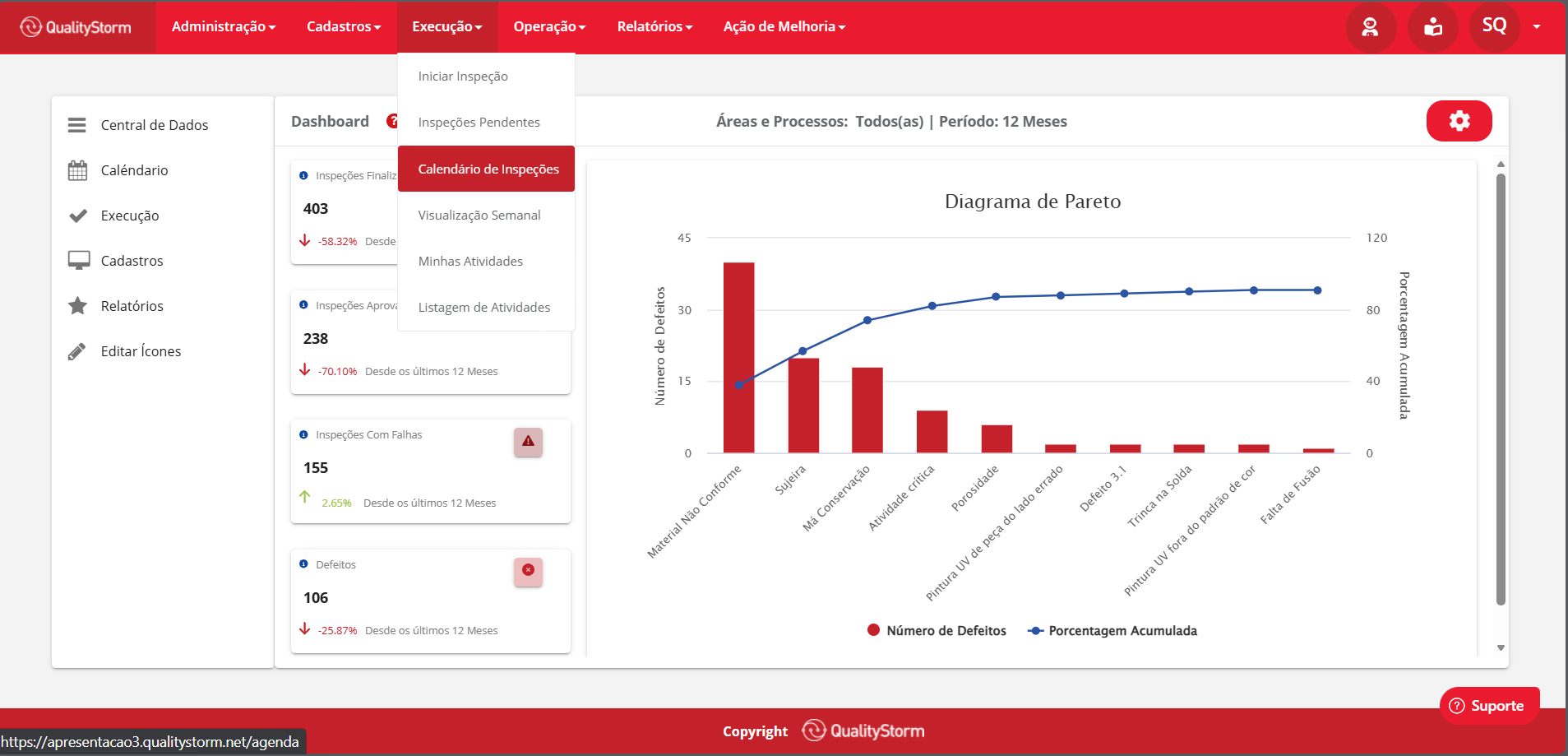Select Visualização Semanal menu item
The width and height of the screenshot is (1568, 756).
pyautogui.click(x=486, y=215)
